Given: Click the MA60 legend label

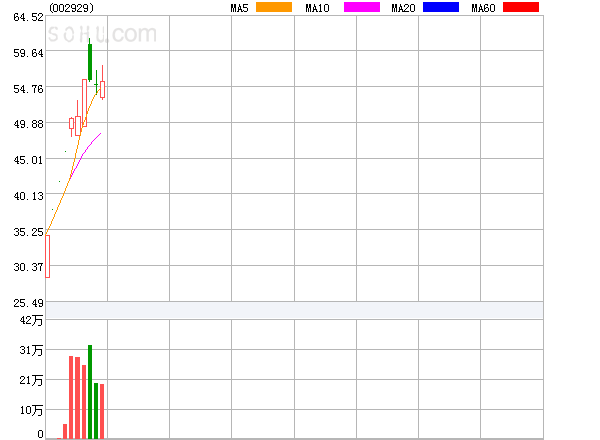Looking at the screenshot, I should click(483, 8).
